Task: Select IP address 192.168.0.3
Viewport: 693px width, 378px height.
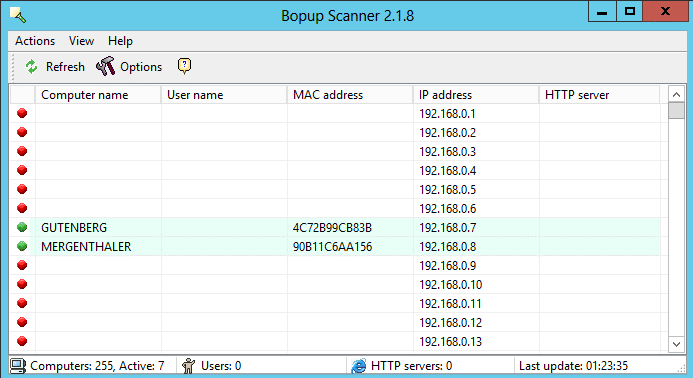Action: 447,152
